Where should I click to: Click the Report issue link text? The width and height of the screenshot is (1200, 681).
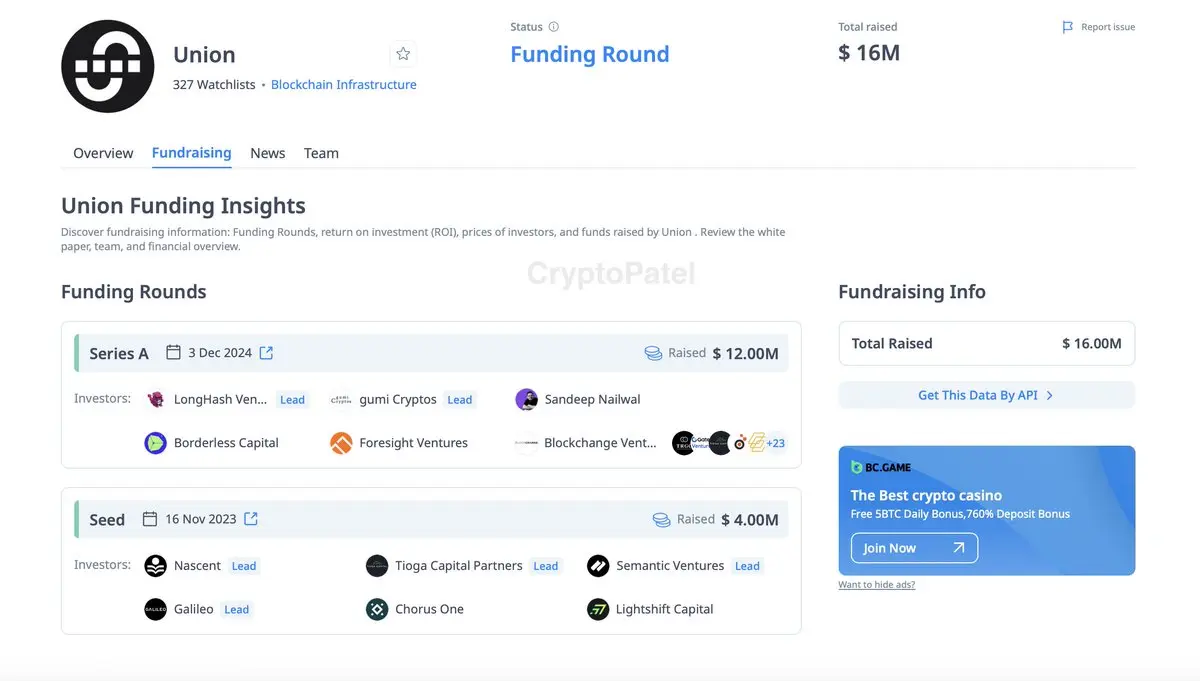coord(1108,27)
